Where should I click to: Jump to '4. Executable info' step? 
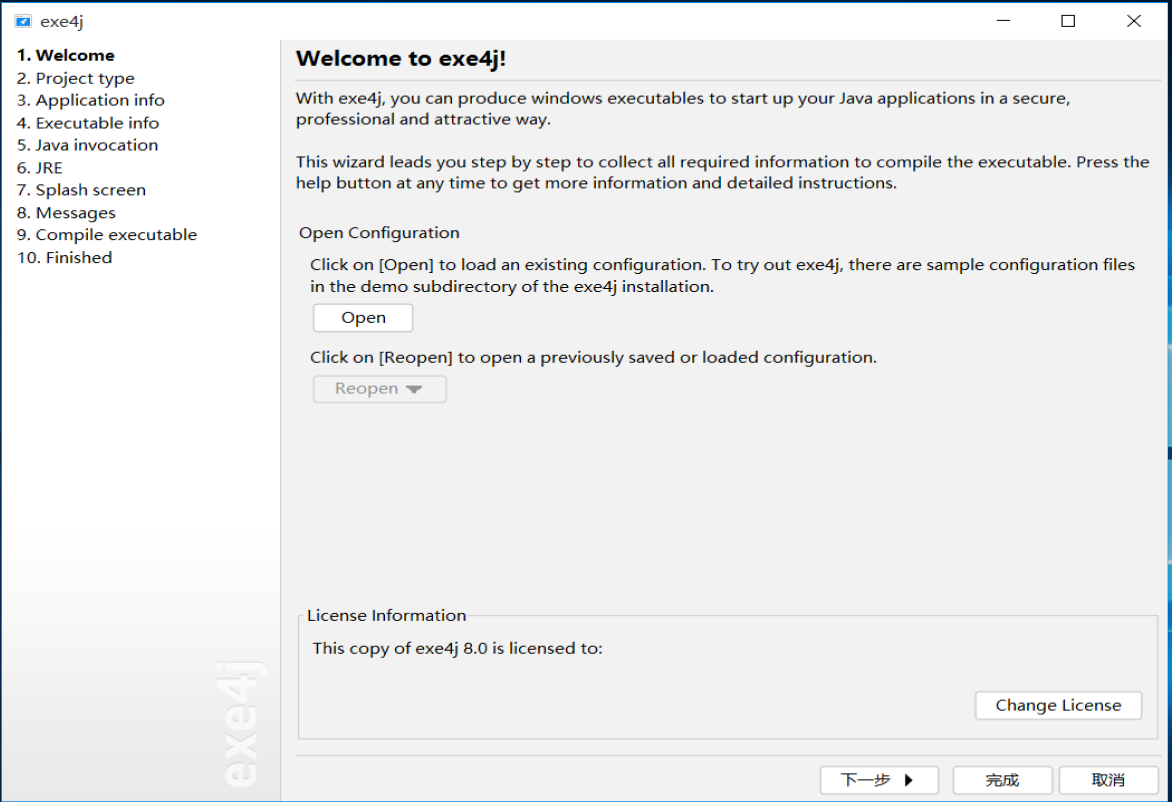click(87, 123)
